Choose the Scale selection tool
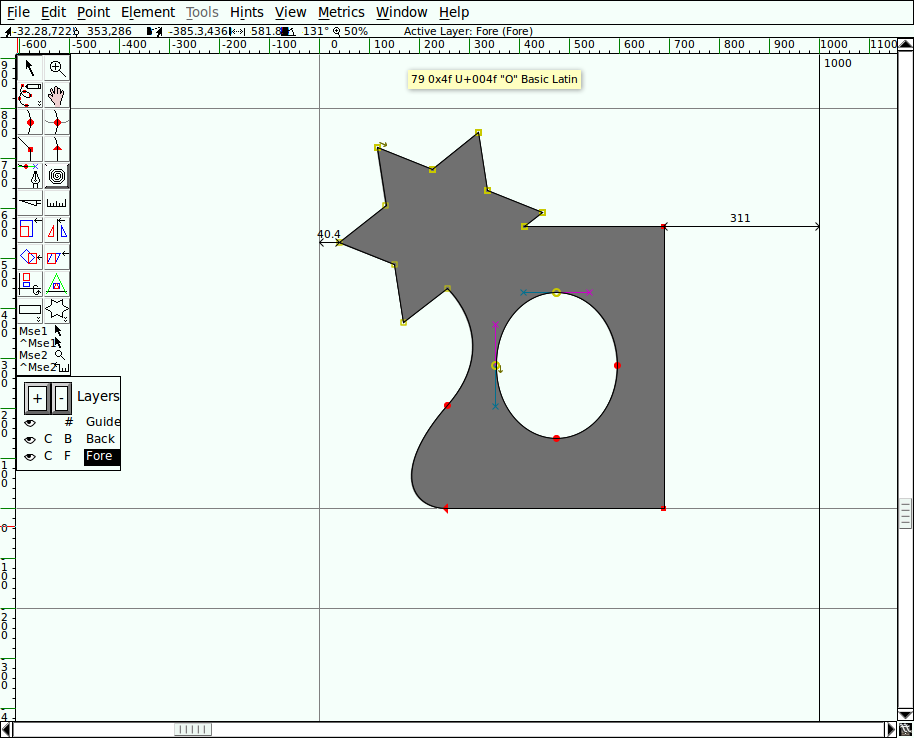The height and width of the screenshot is (738, 914). click(x=30, y=230)
